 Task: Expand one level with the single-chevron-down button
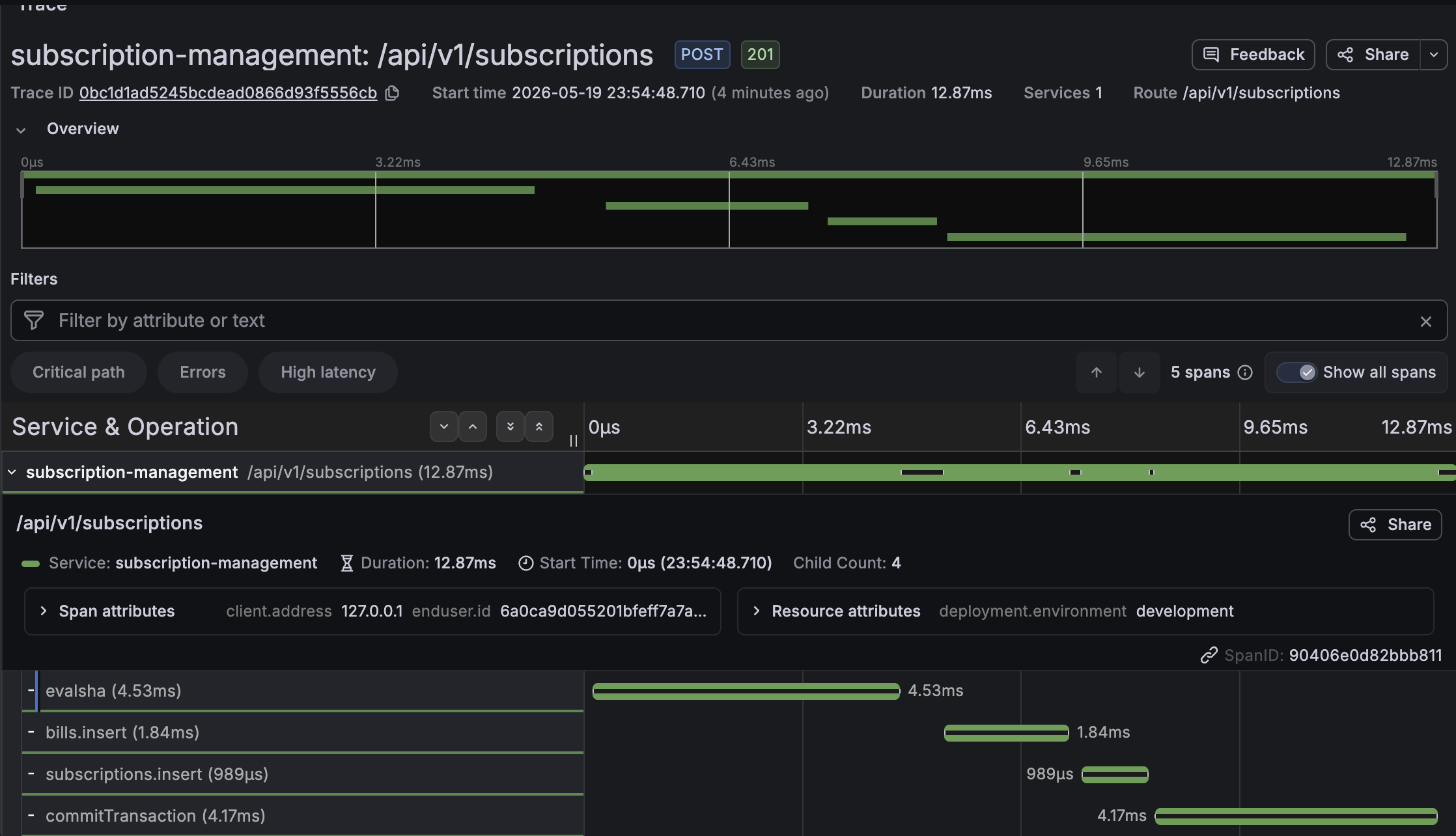[x=444, y=427]
